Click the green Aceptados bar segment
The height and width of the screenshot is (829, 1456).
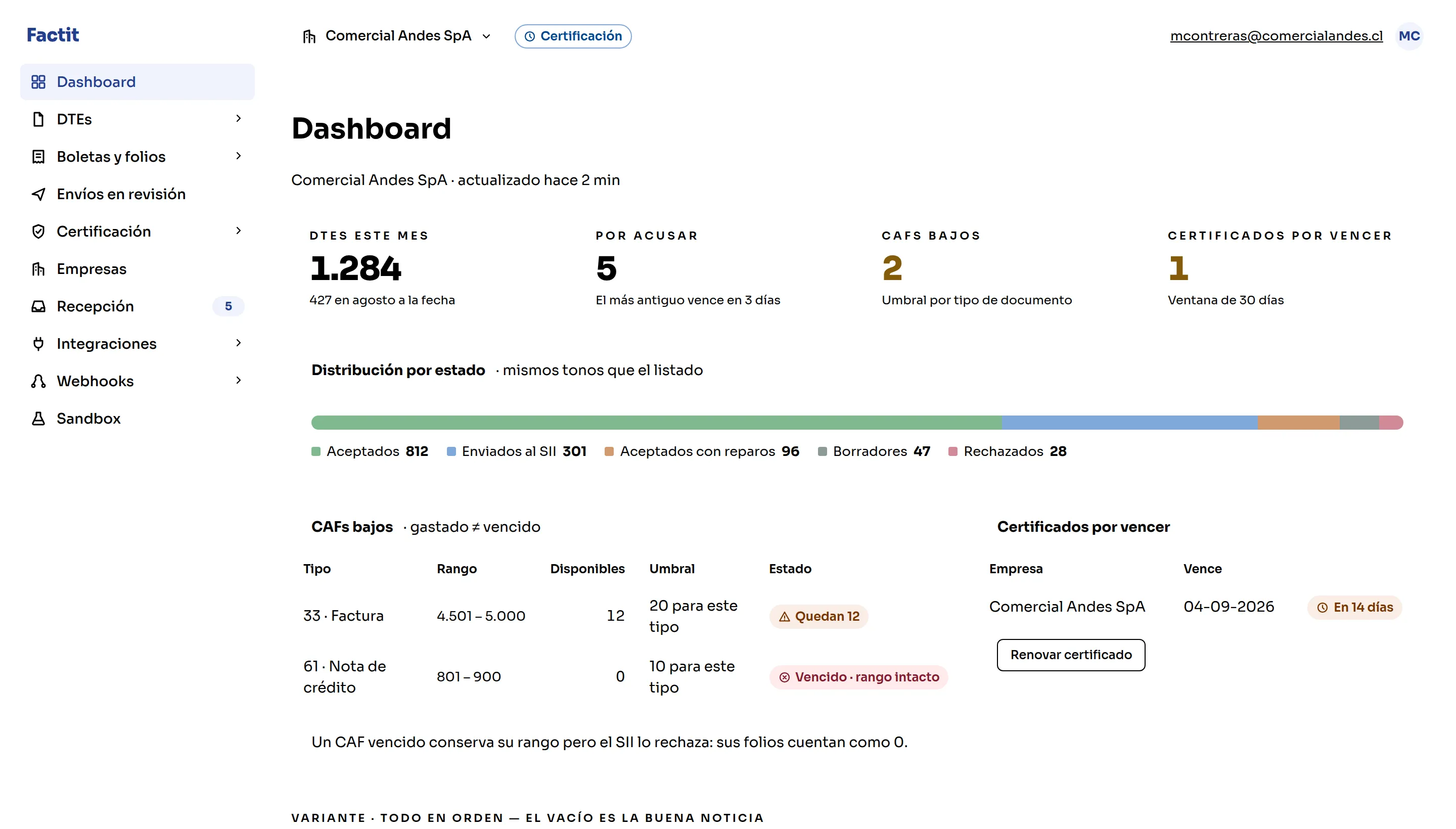coord(657,423)
